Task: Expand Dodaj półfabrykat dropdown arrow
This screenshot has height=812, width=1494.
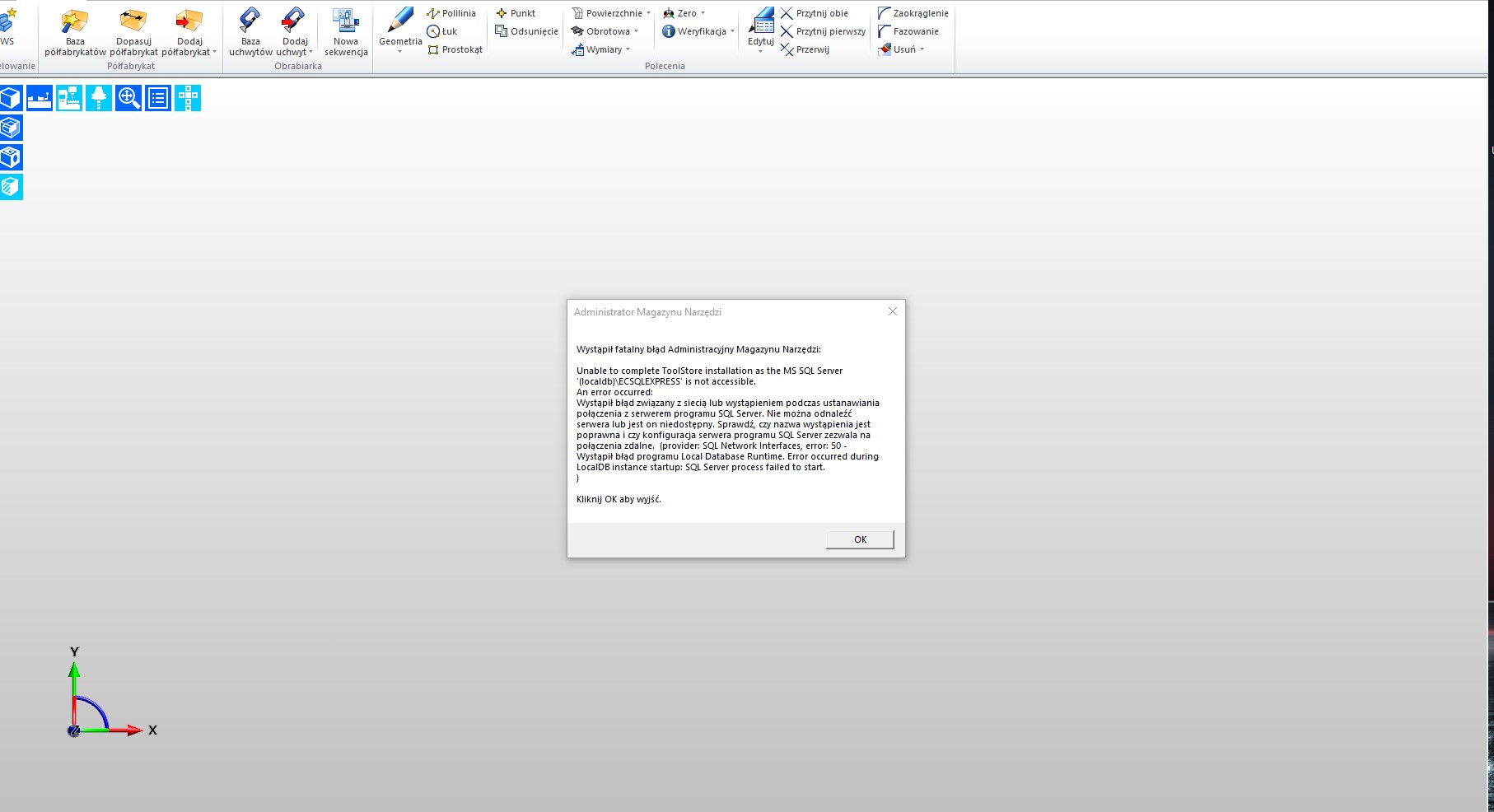Action: (x=215, y=52)
